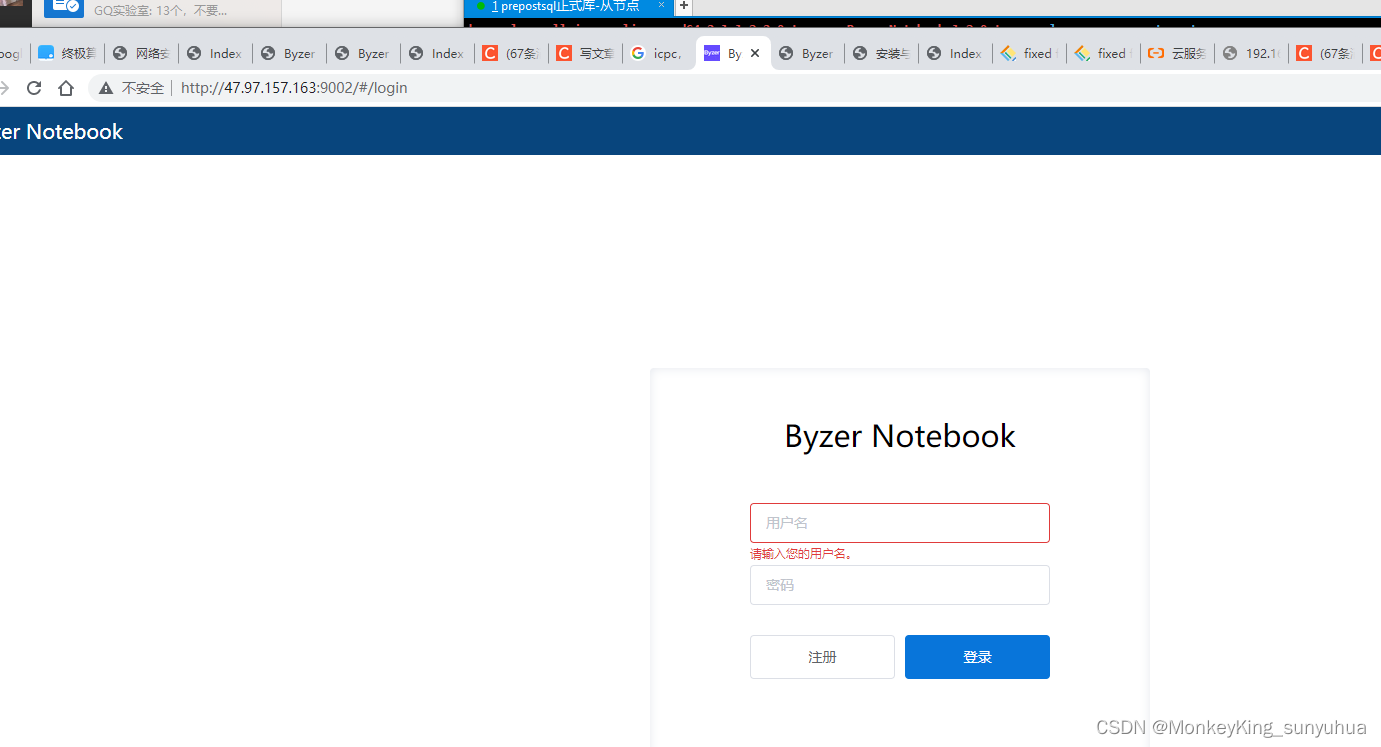Screen dimensions: 1381x747
Task: Add a new terminal session tab
Action: tap(684, 6)
